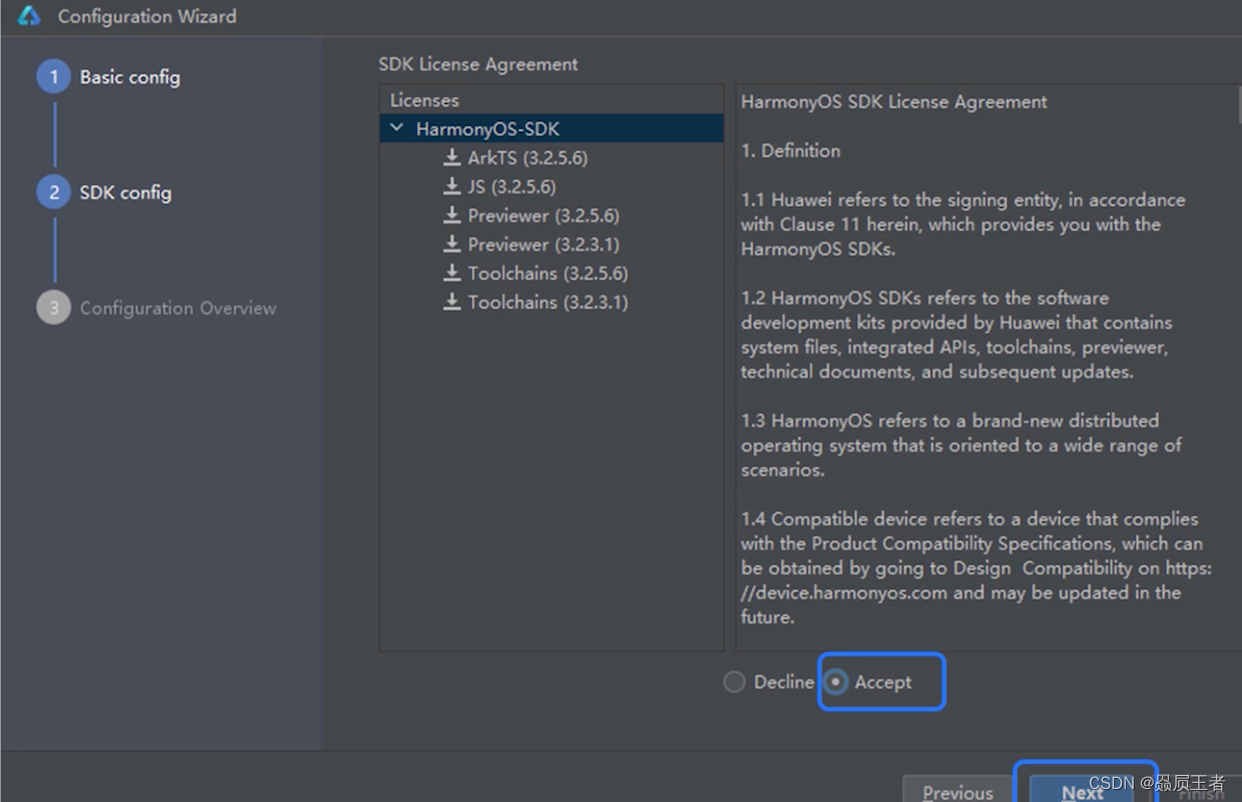Go to the SDK config step

pyautogui.click(x=125, y=192)
